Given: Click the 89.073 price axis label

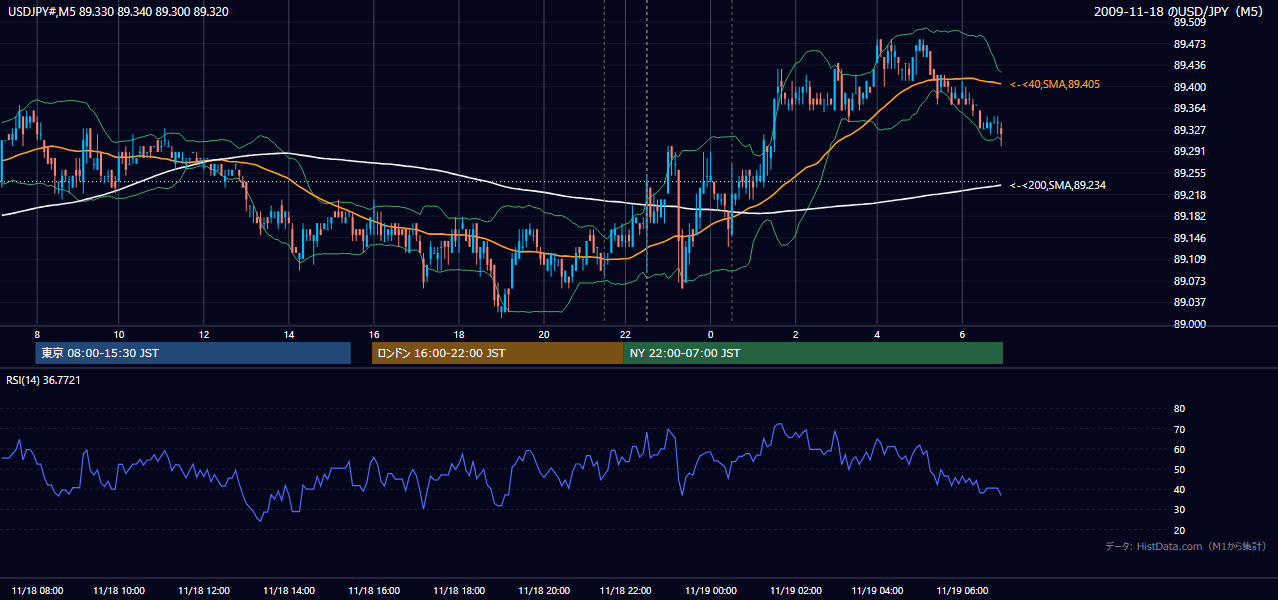Looking at the screenshot, I should pos(1189,282).
